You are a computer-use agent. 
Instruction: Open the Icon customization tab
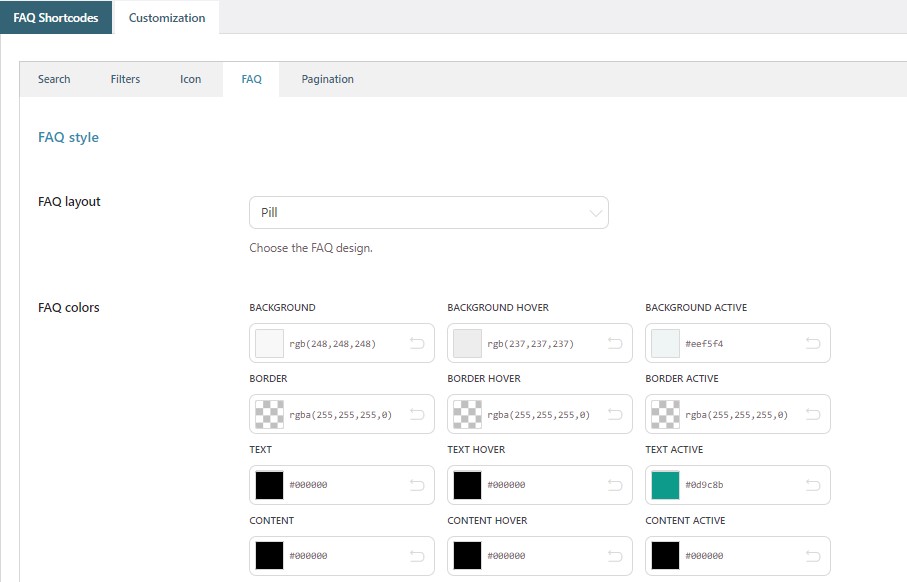[x=190, y=79]
